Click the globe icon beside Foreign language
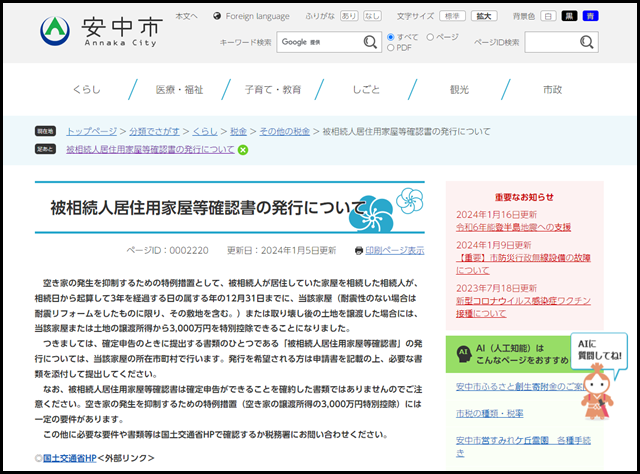Viewport: 640px width, 474px height. pyautogui.click(x=217, y=16)
